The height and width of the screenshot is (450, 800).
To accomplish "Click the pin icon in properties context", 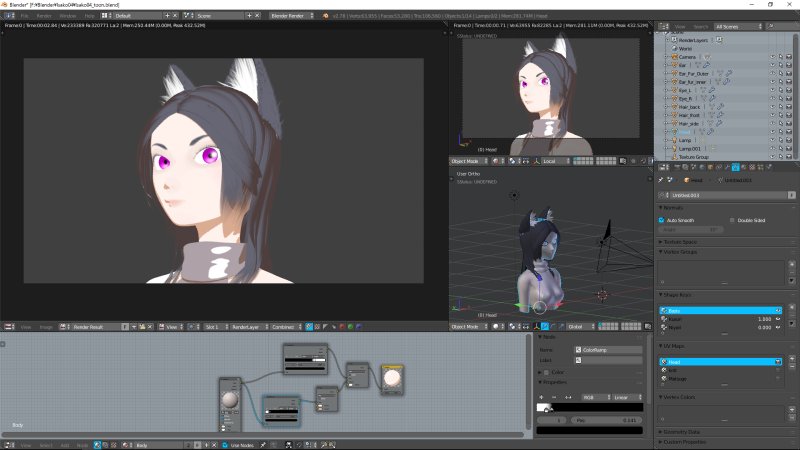I will click(x=661, y=180).
